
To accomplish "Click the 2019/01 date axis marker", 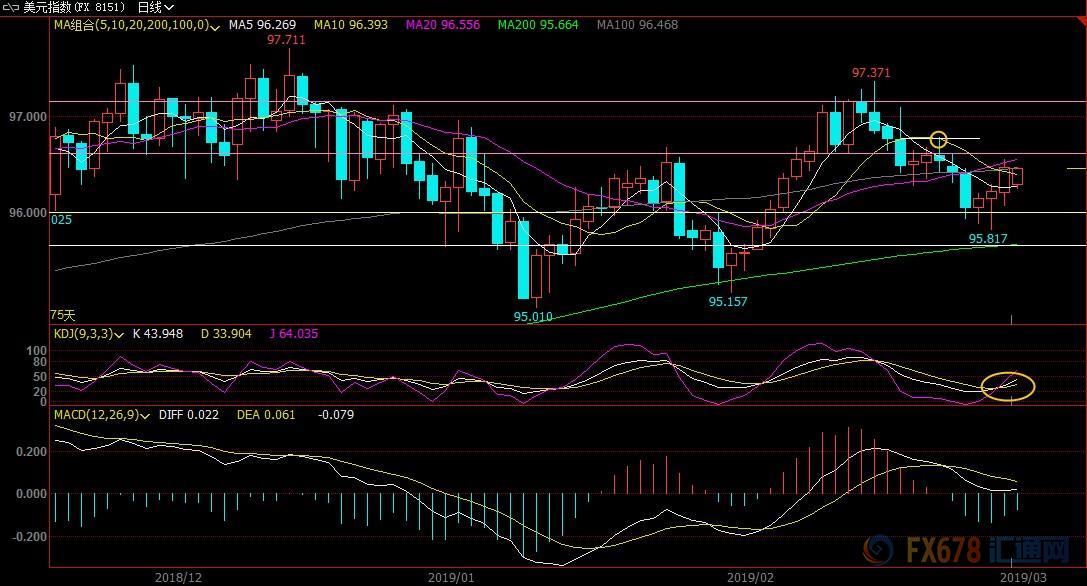I will (452, 577).
